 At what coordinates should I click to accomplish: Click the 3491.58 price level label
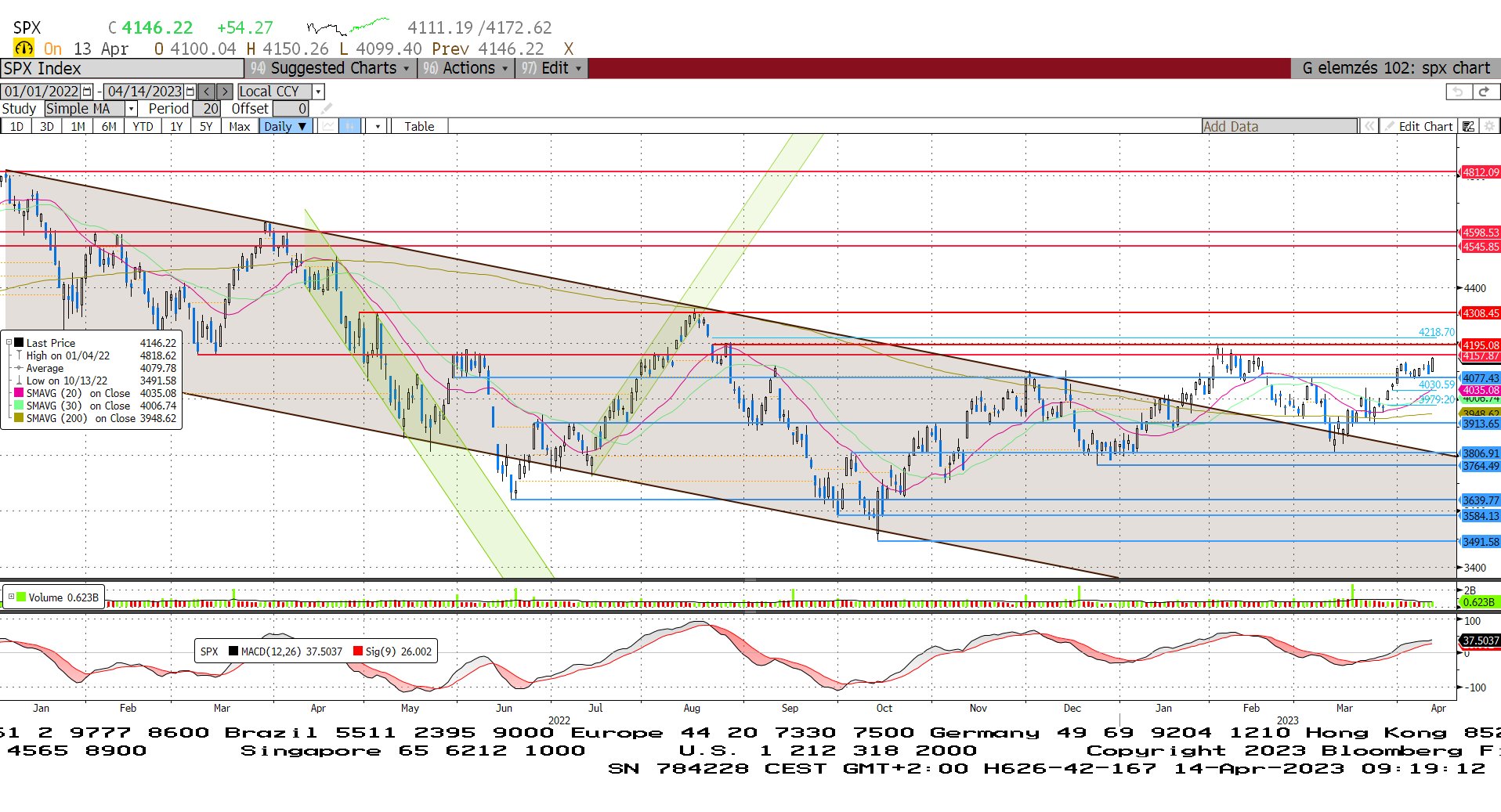pos(1481,542)
